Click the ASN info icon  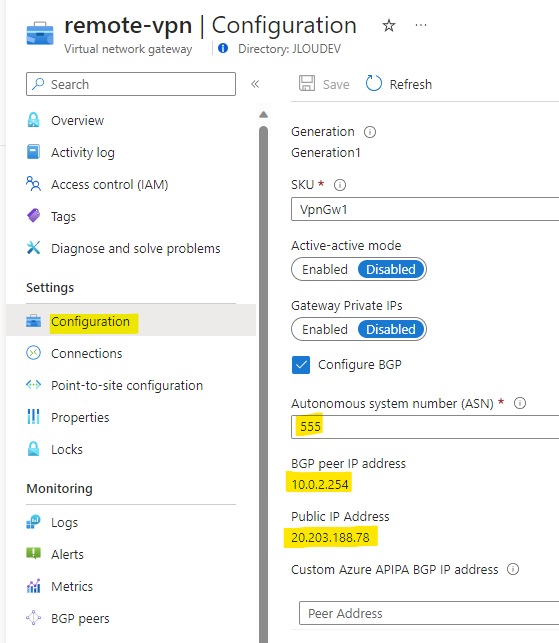click(x=520, y=403)
